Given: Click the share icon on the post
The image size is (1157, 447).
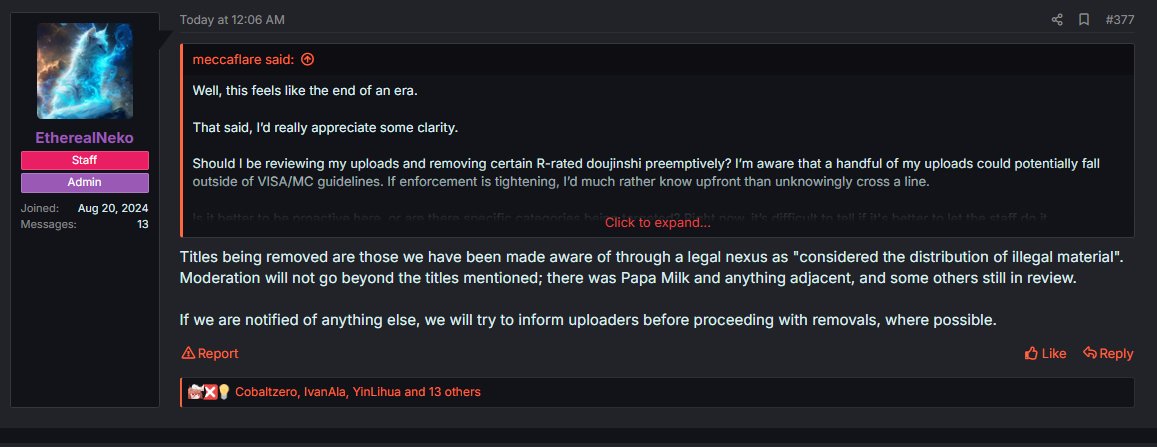Looking at the screenshot, I should click(1057, 20).
